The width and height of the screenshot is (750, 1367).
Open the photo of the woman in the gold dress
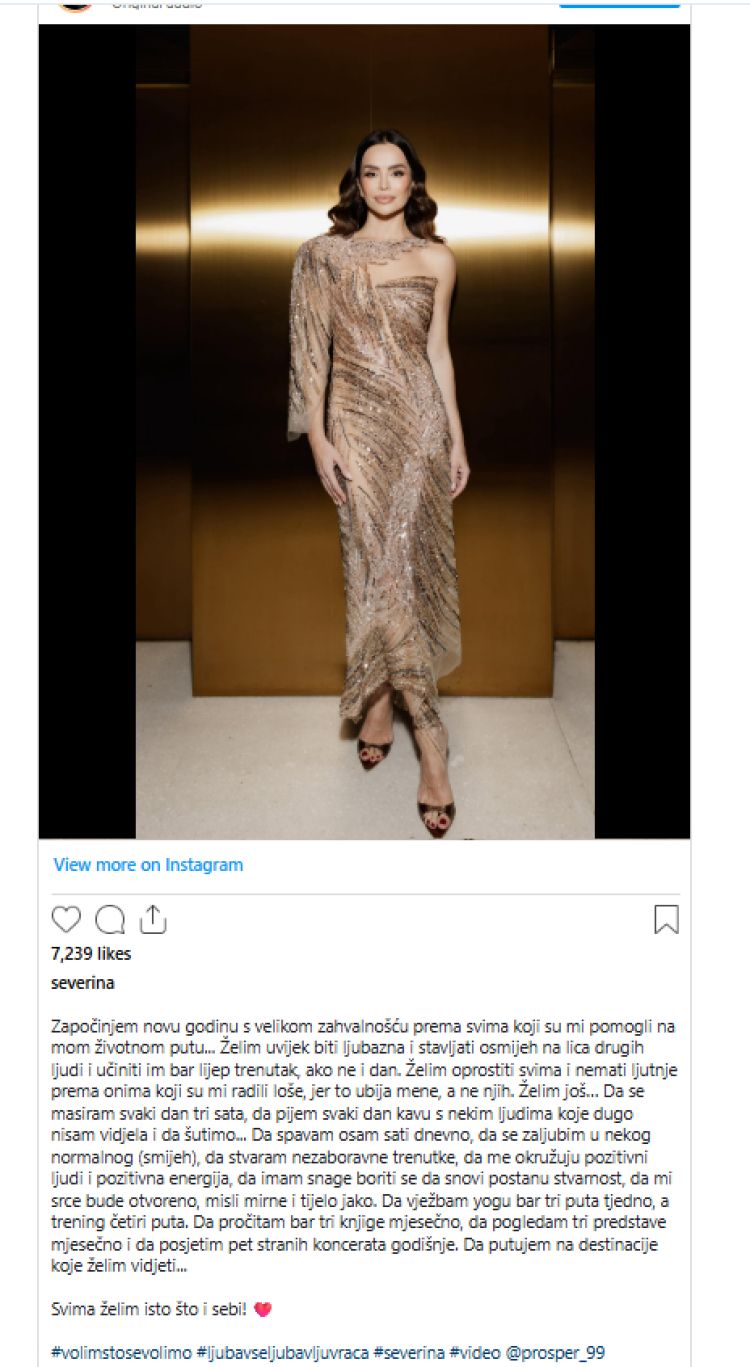point(364,431)
